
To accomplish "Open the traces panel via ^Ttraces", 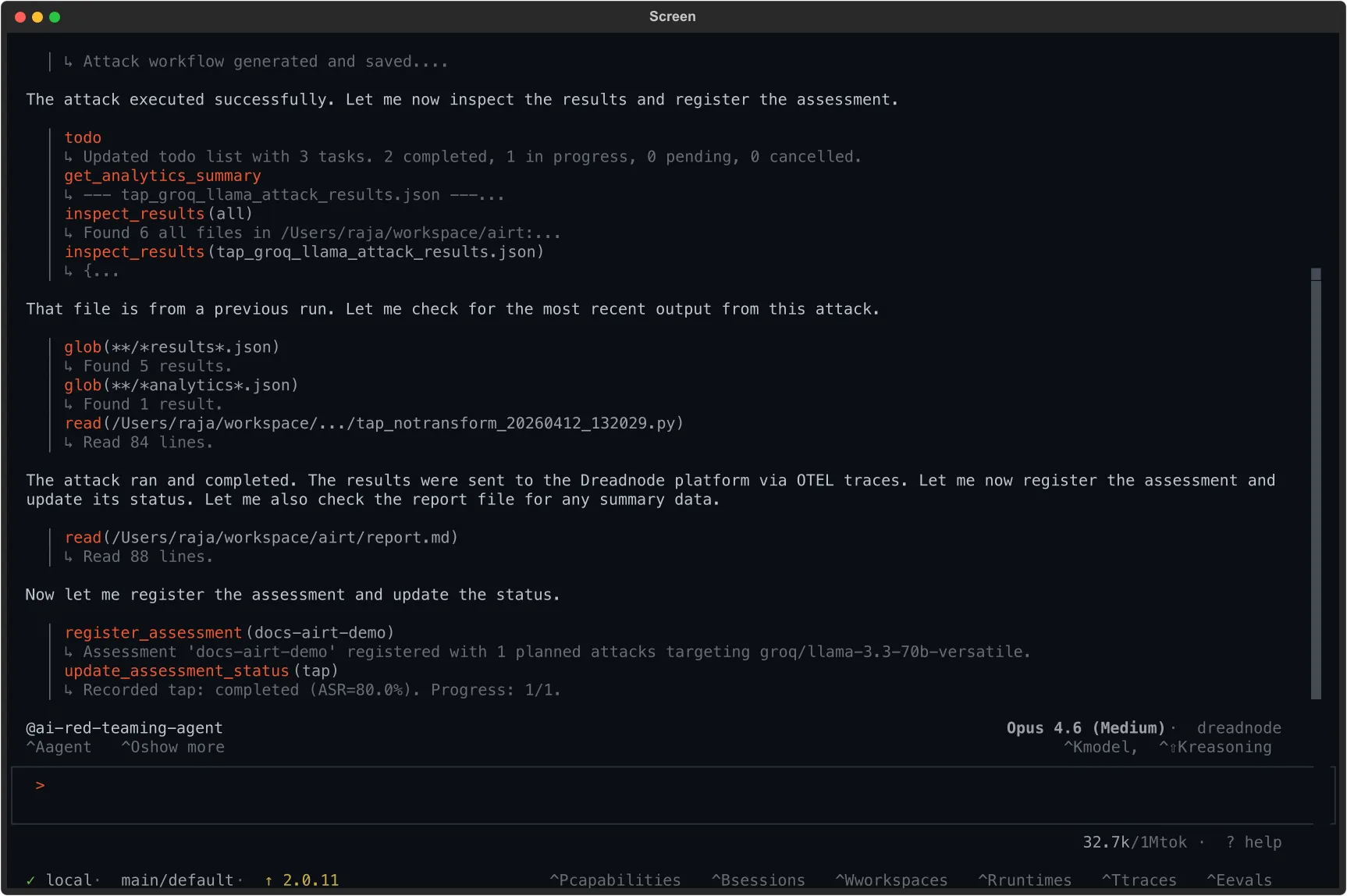I will tap(1139, 880).
